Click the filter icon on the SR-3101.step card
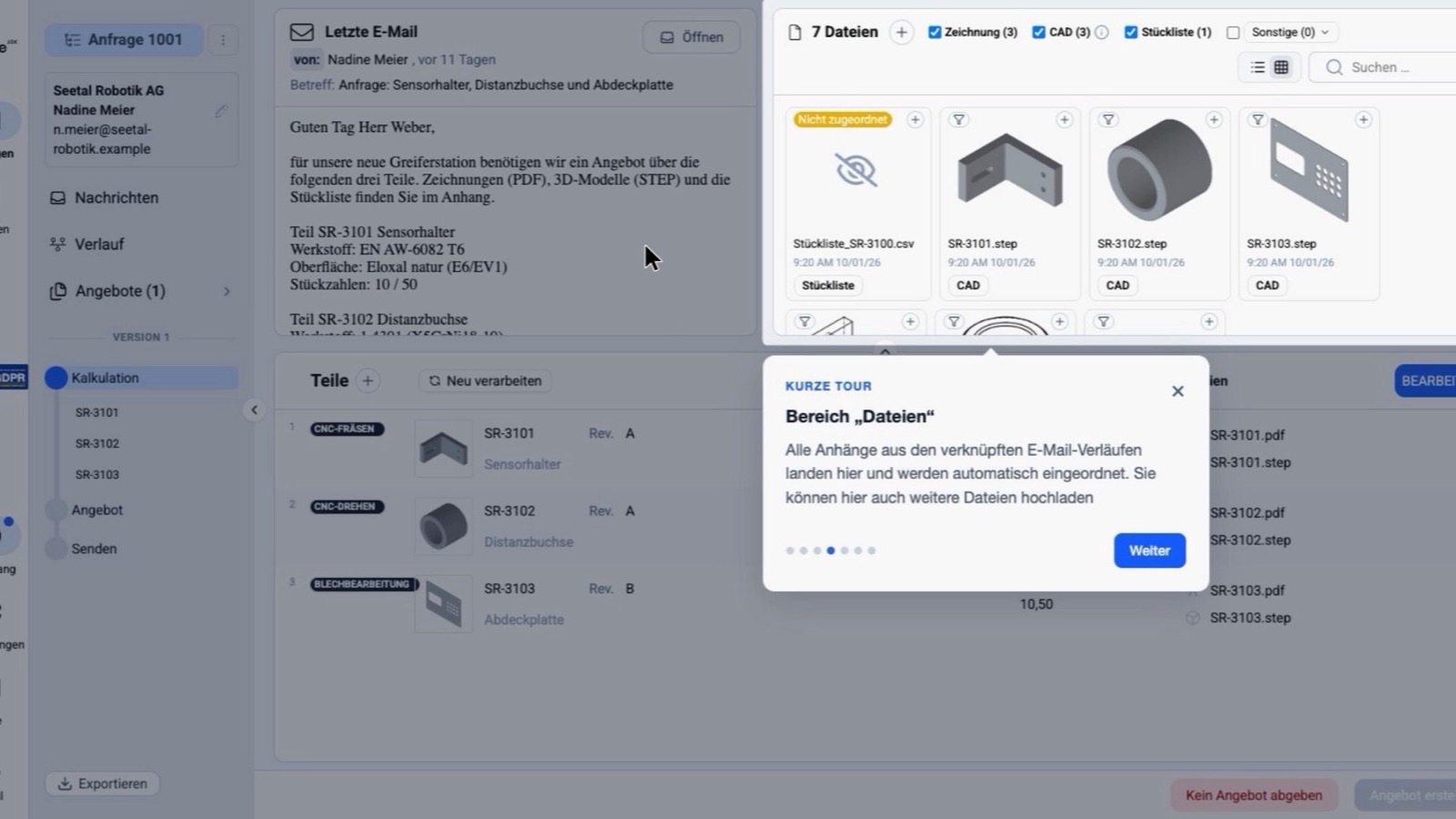 [959, 119]
